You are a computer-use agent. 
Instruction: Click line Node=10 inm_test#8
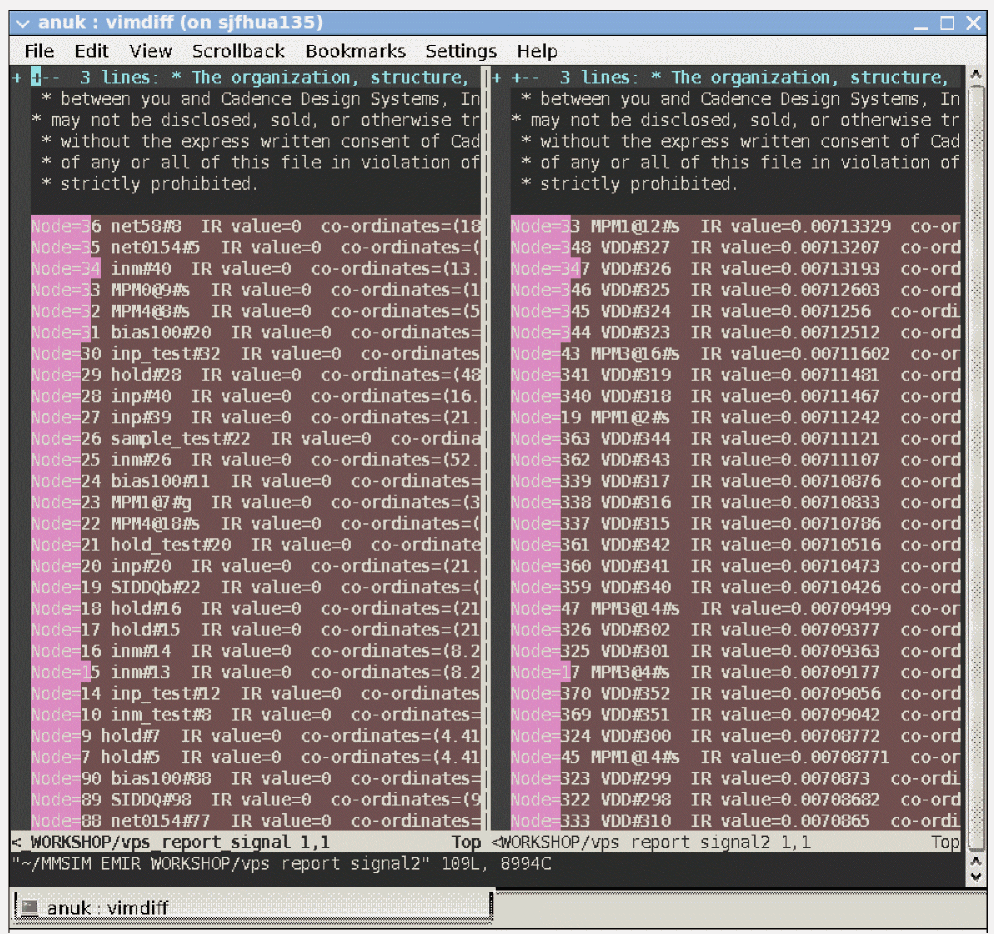pyautogui.click(x=257, y=715)
